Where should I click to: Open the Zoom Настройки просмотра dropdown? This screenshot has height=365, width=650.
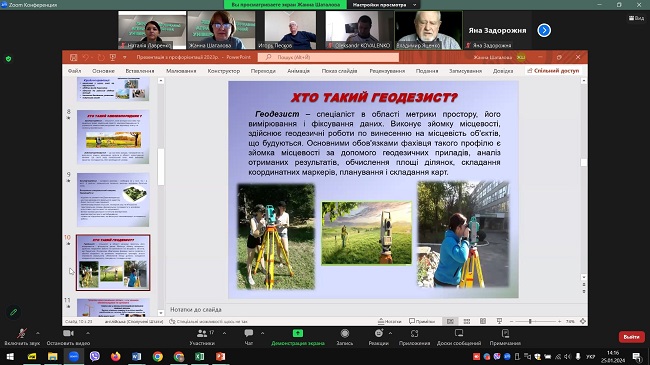coord(384,5)
